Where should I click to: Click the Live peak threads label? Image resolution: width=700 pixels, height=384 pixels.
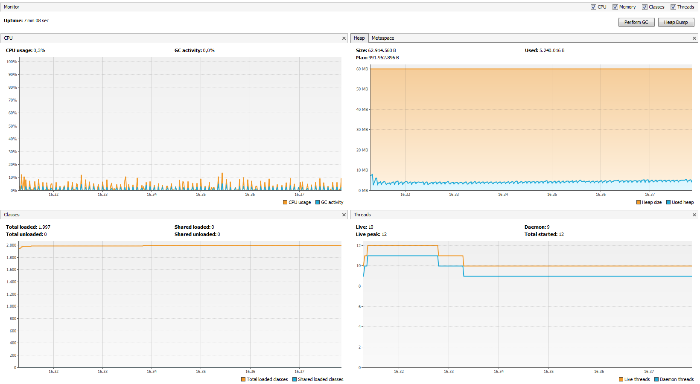pyautogui.click(x=371, y=234)
